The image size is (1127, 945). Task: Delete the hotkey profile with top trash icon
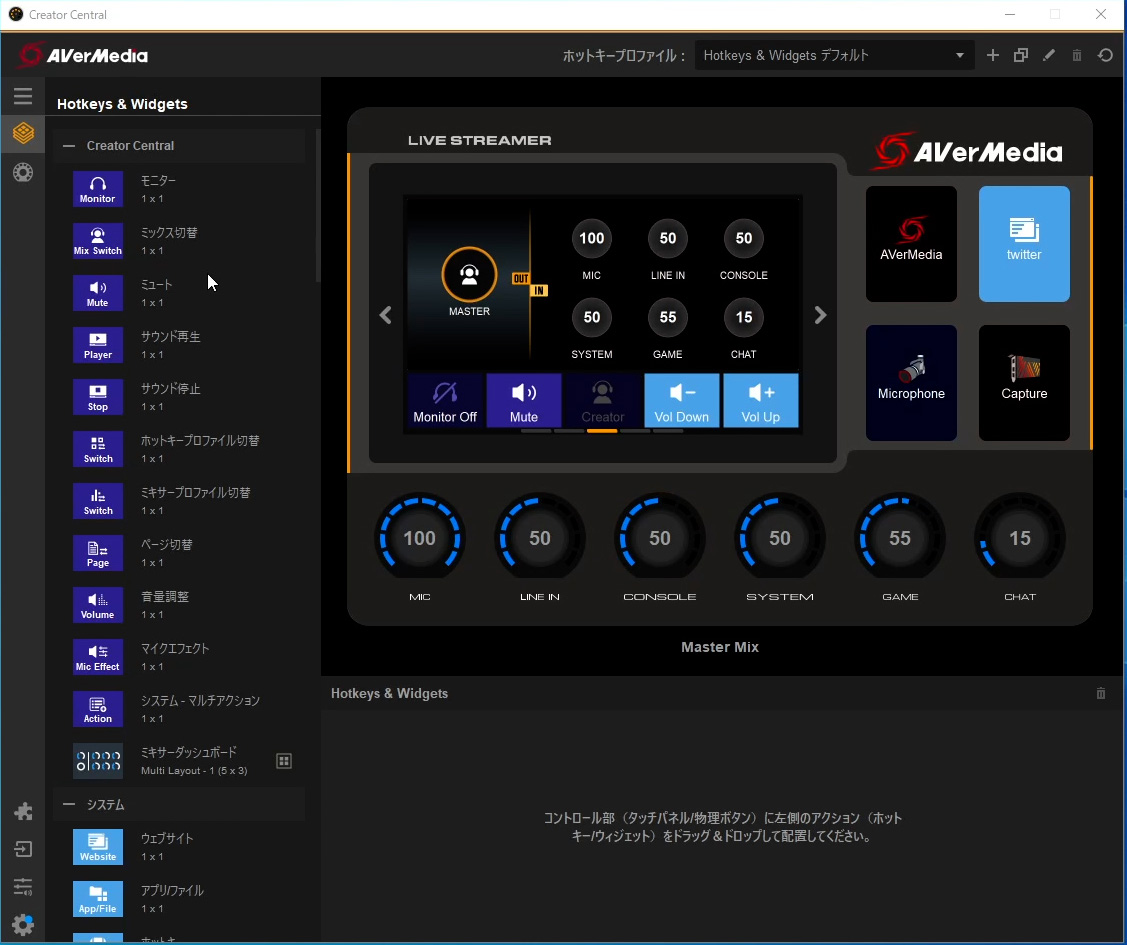[x=1077, y=55]
